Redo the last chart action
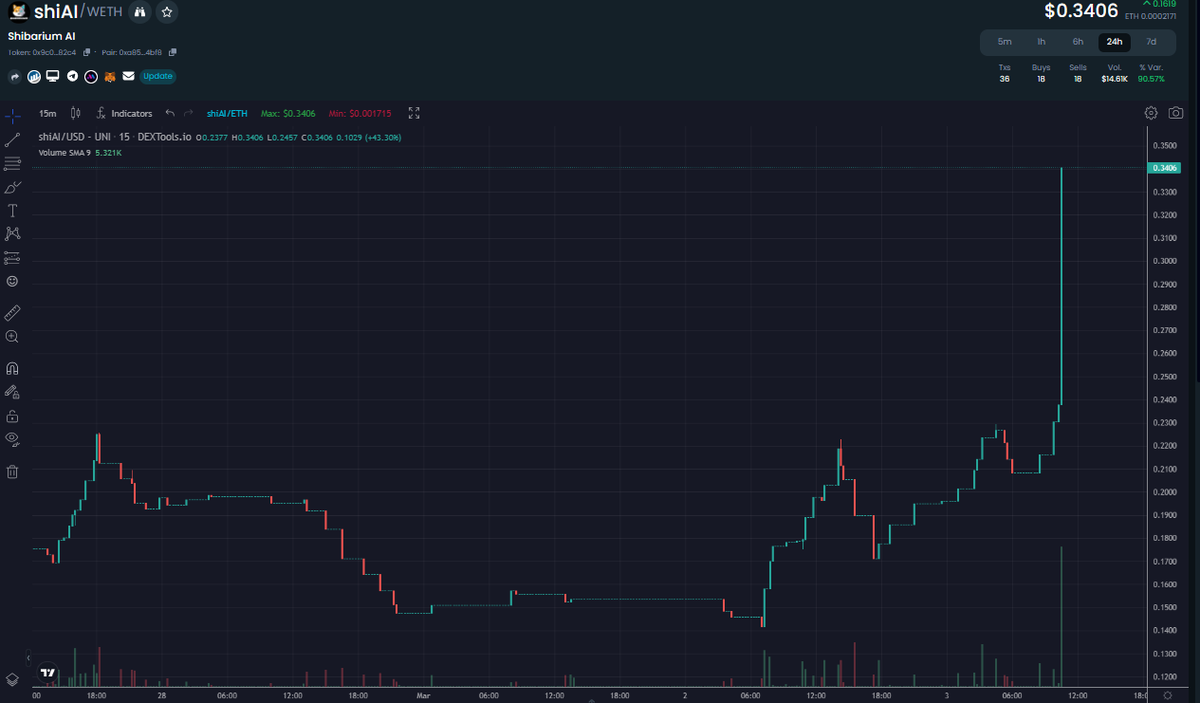 coord(188,114)
